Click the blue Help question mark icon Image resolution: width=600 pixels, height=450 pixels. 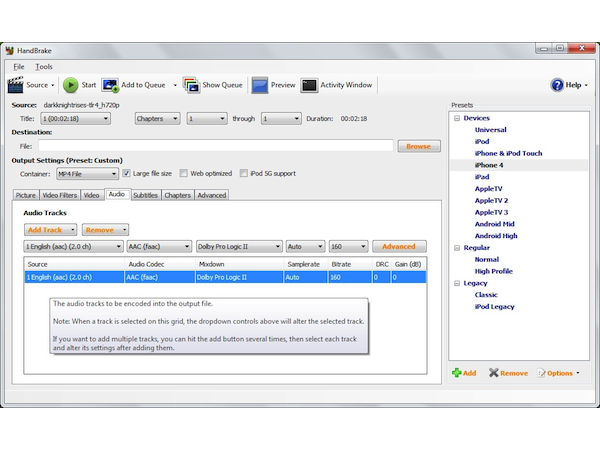click(x=557, y=85)
